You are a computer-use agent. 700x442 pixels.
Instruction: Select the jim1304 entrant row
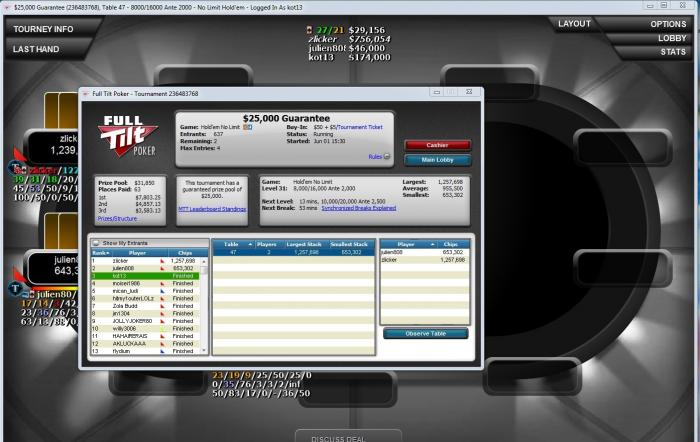pos(145,313)
